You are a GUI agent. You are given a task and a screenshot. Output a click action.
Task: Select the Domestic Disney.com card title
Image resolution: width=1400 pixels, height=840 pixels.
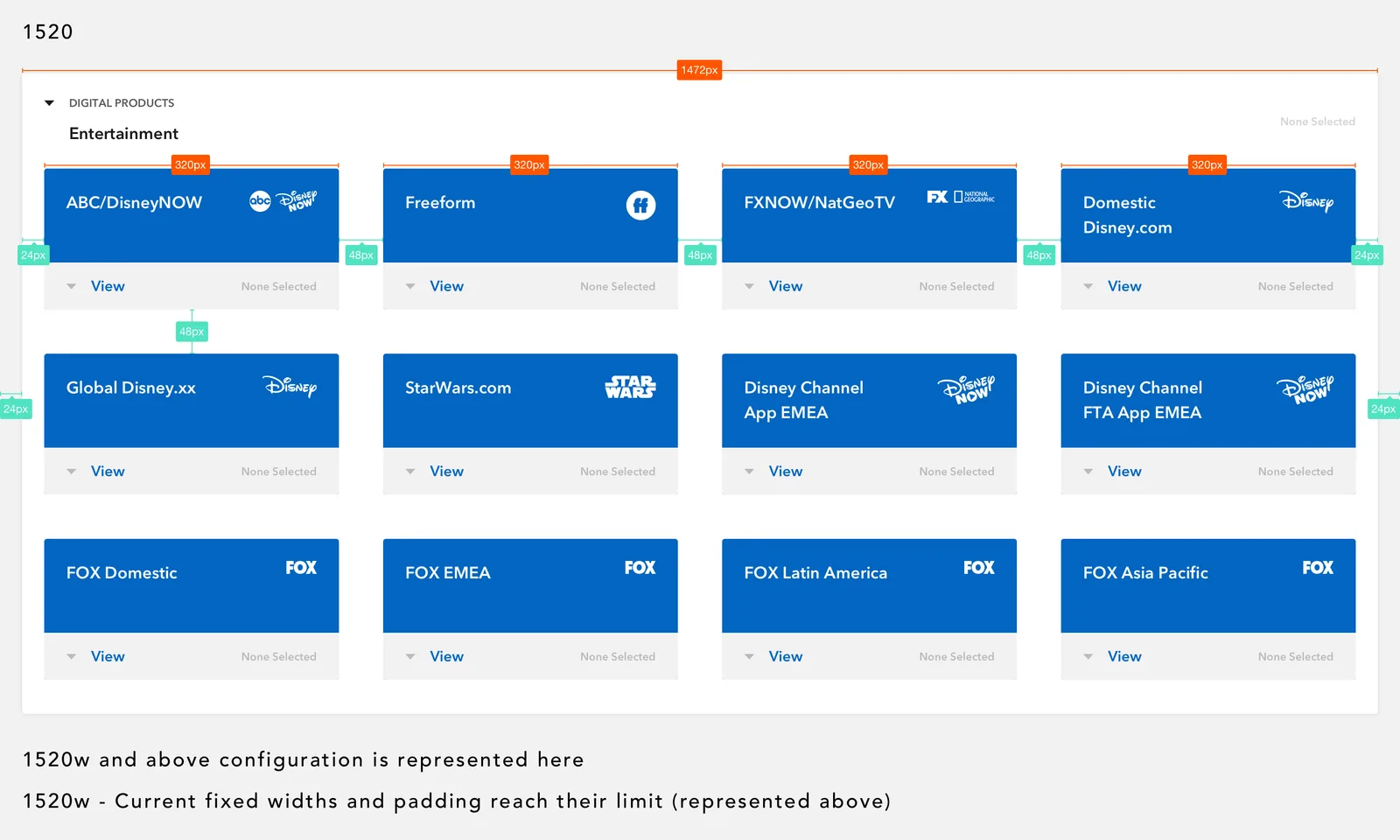1128,215
